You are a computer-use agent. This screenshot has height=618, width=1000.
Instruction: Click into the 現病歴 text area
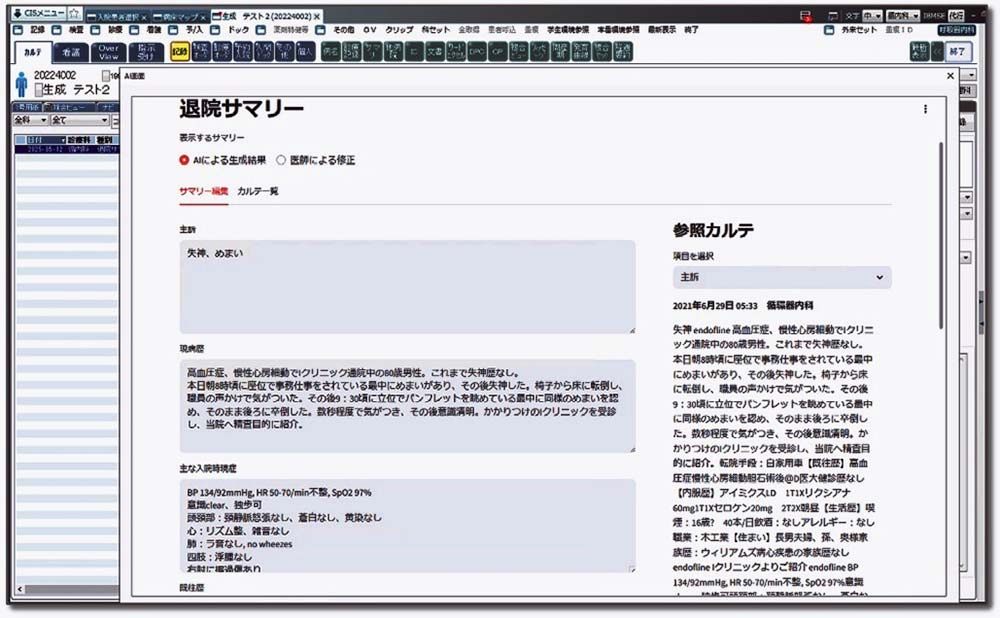tap(408, 406)
